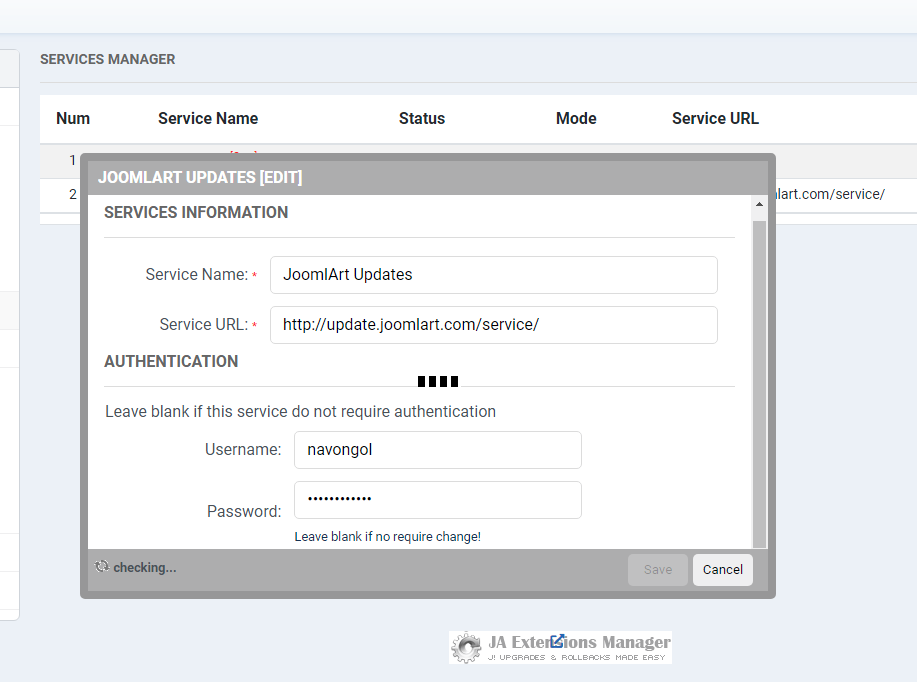Screen dimensions: 917x682
Task: Click the service URL in row 2
Action: [830, 194]
